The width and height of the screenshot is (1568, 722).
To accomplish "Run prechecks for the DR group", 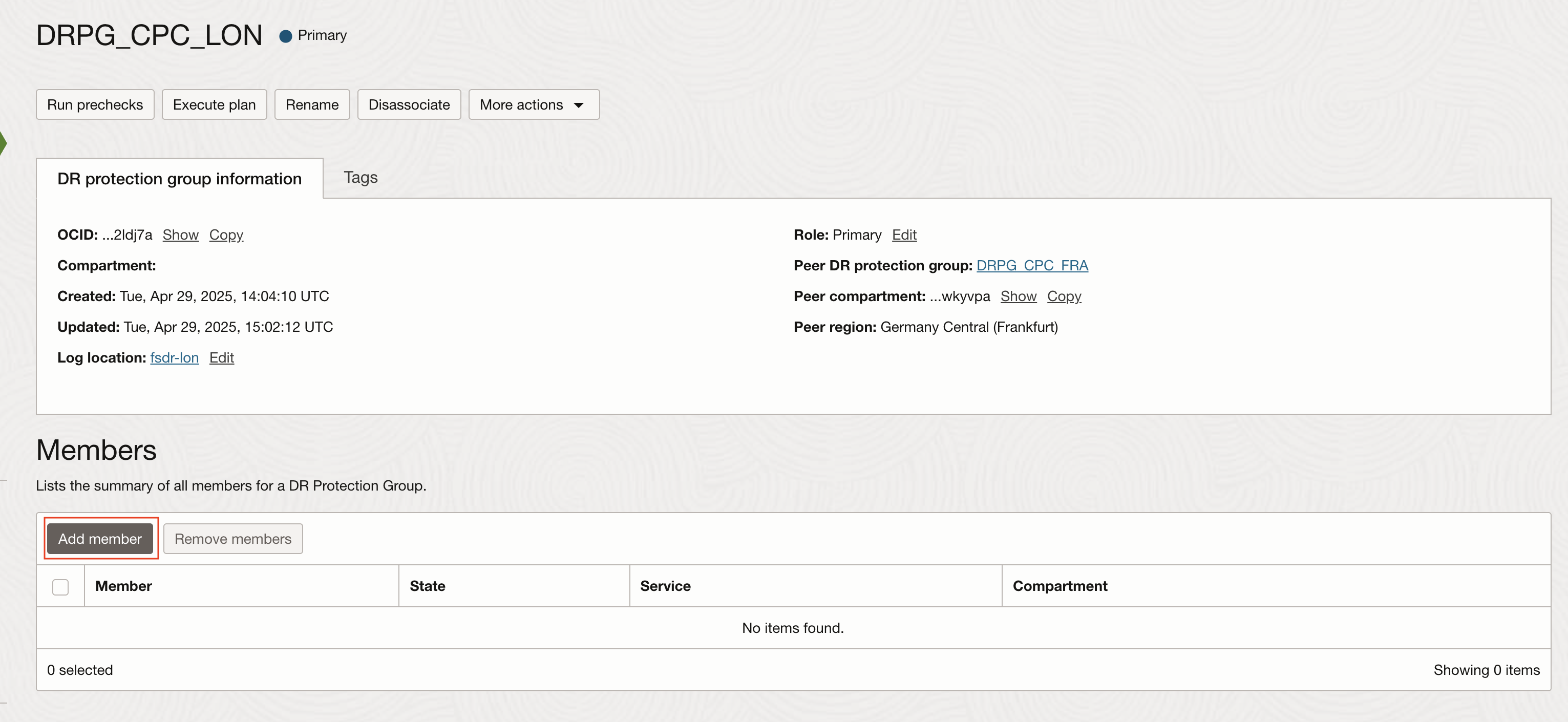I will pyautogui.click(x=95, y=104).
